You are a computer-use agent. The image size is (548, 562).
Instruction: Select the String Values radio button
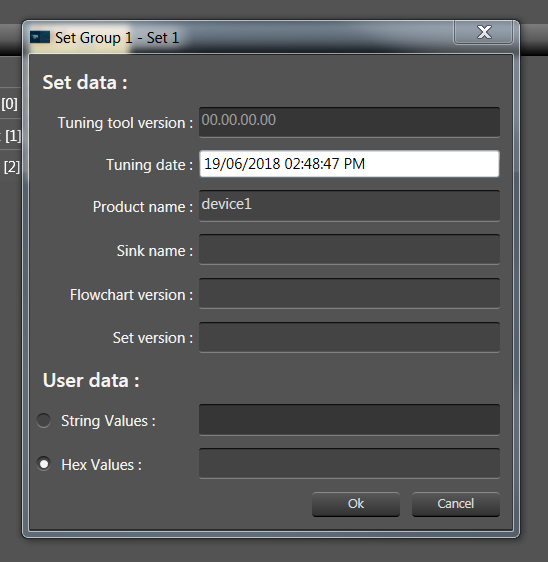point(44,420)
